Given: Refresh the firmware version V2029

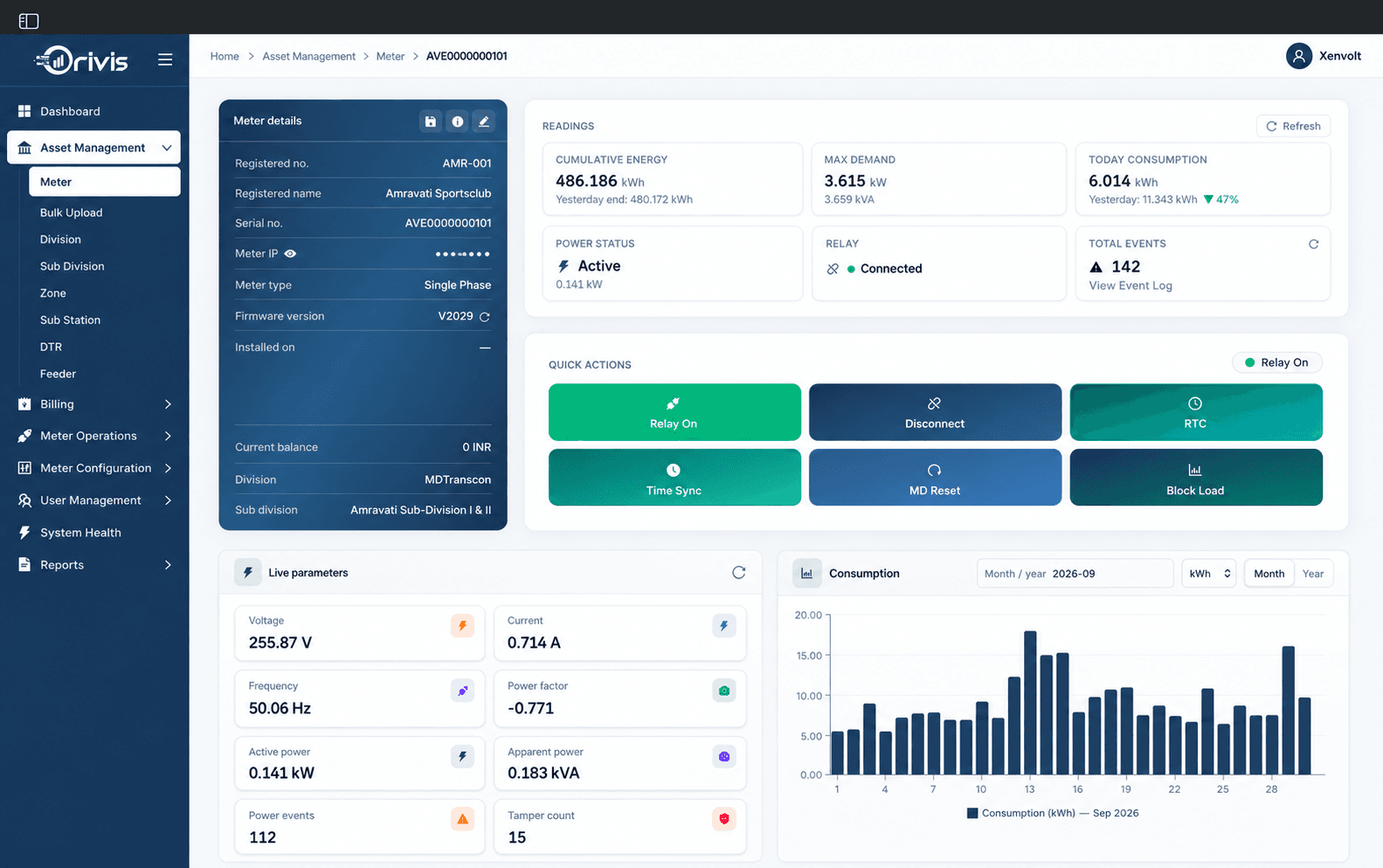Looking at the screenshot, I should 485,317.
